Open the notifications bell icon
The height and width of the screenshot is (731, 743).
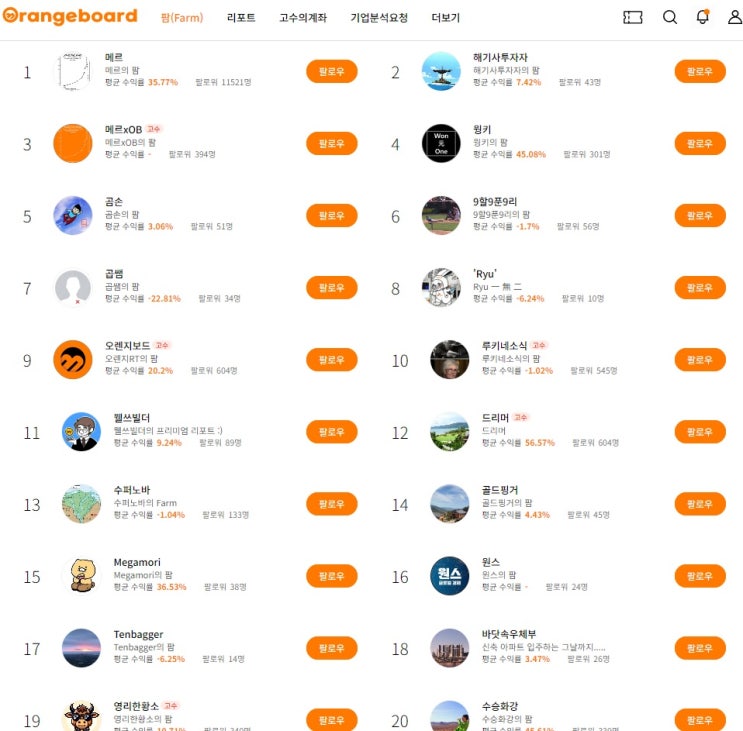[x=702, y=17]
